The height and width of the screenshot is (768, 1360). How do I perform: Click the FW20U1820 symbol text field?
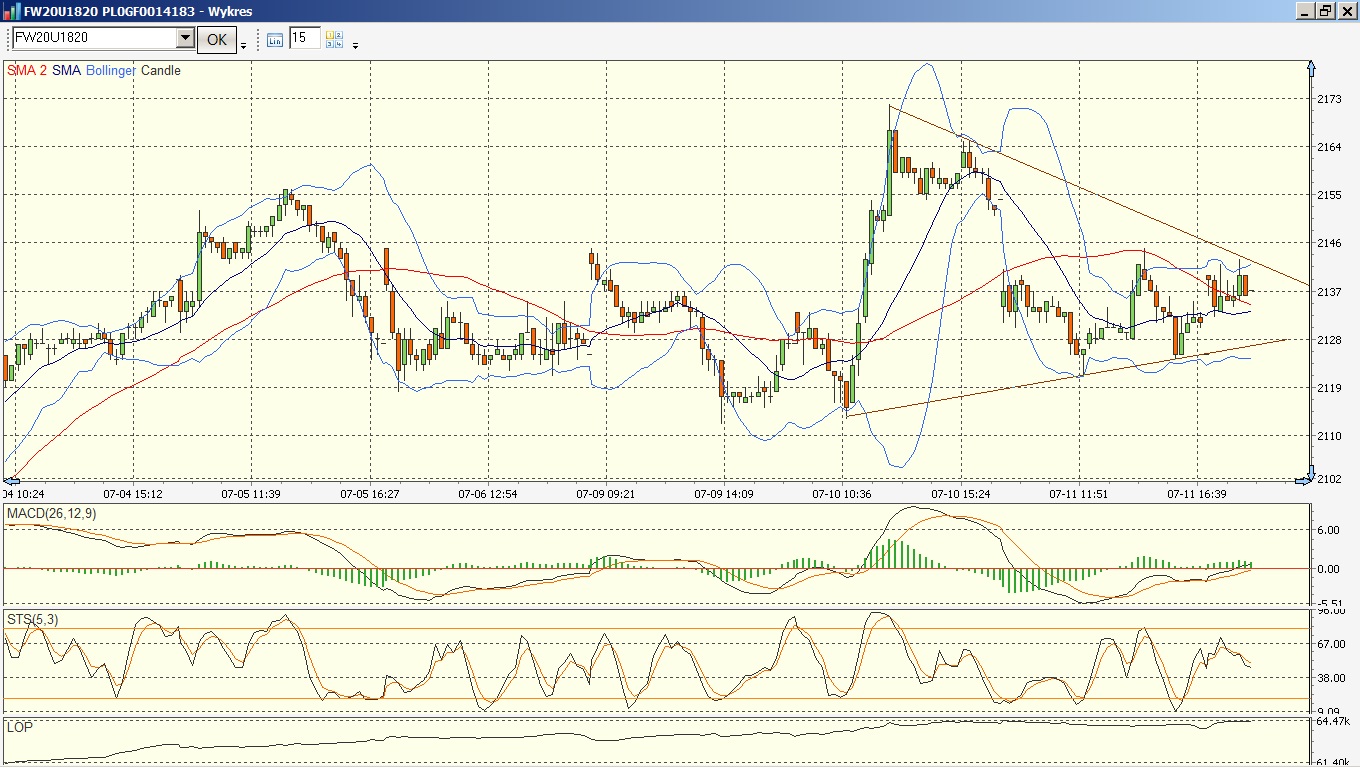pos(93,38)
